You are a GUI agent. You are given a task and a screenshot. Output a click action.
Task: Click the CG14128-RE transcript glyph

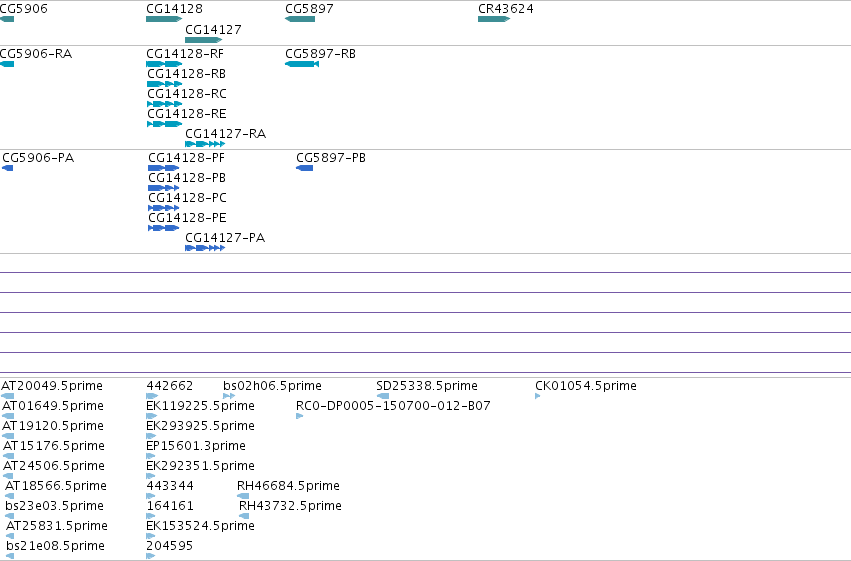pyautogui.click(x=164, y=124)
